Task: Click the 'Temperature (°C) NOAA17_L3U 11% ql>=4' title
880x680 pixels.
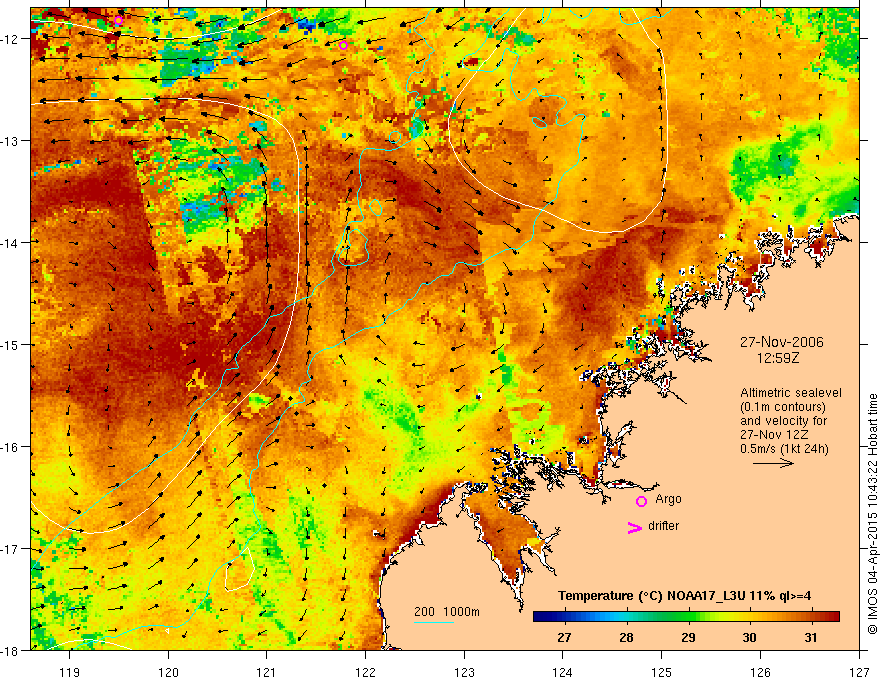Action: point(684,596)
